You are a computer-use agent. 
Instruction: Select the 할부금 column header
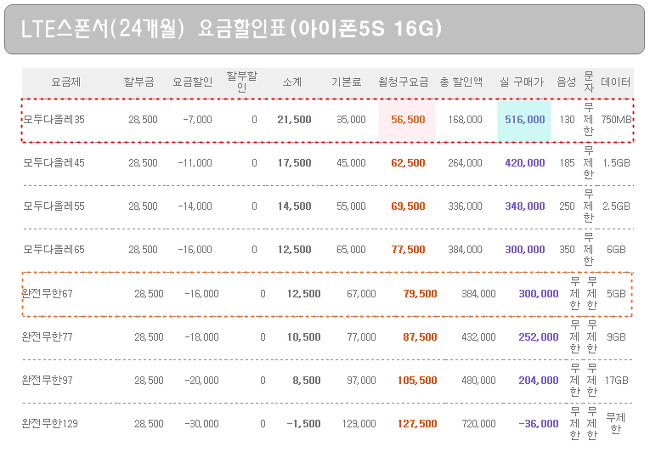click(x=139, y=82)
